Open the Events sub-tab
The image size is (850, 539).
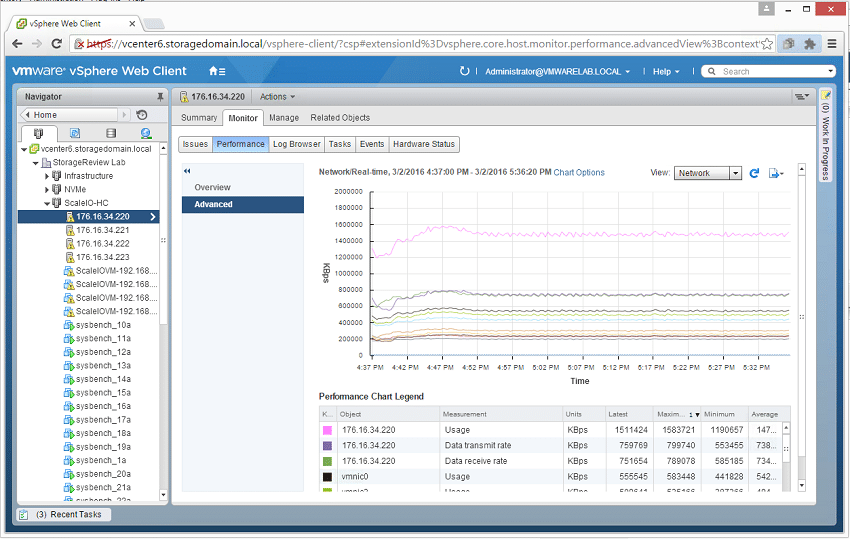click(x=372, y=144)
